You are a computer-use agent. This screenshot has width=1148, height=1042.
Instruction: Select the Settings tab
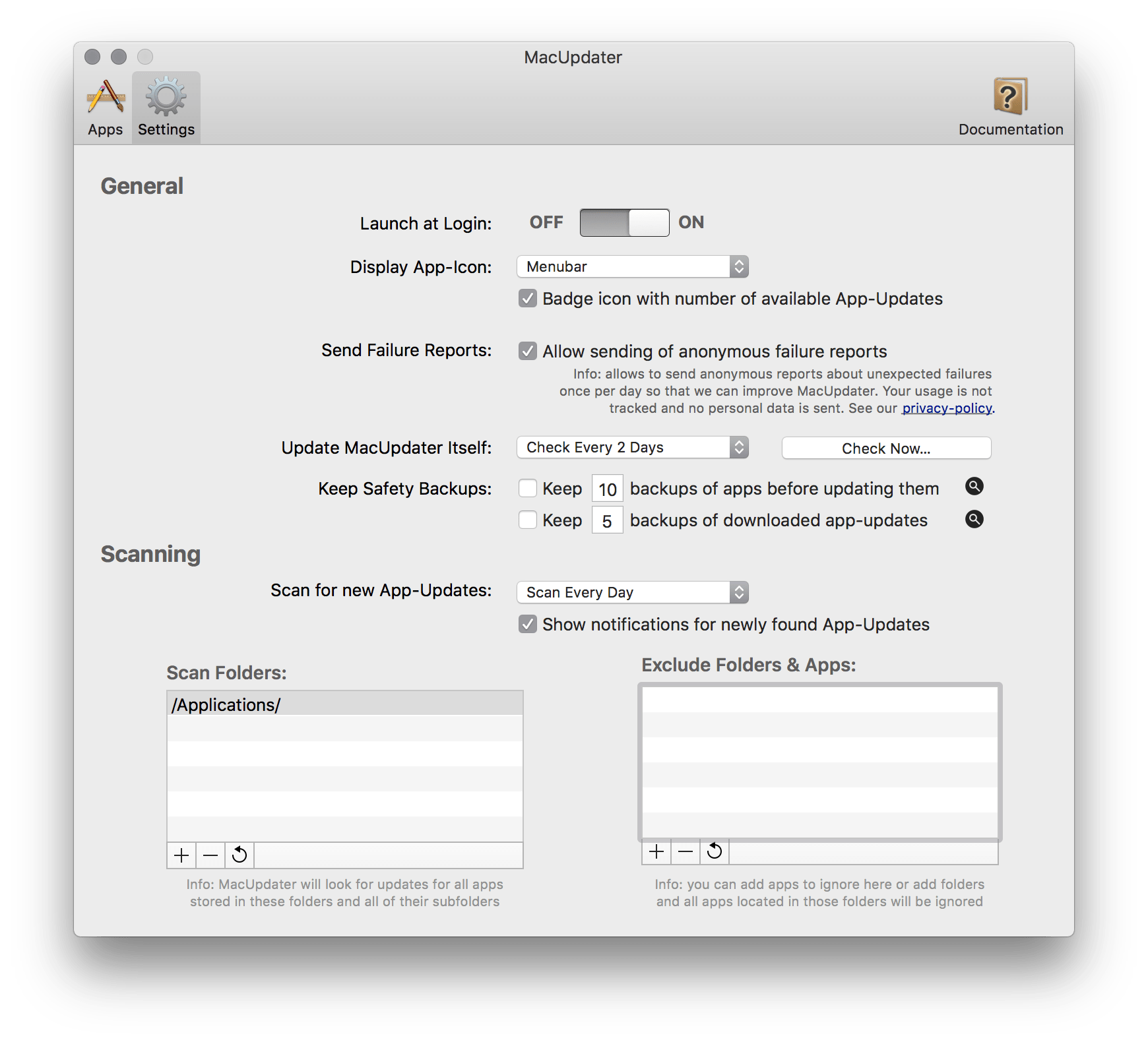coord(166,106)
